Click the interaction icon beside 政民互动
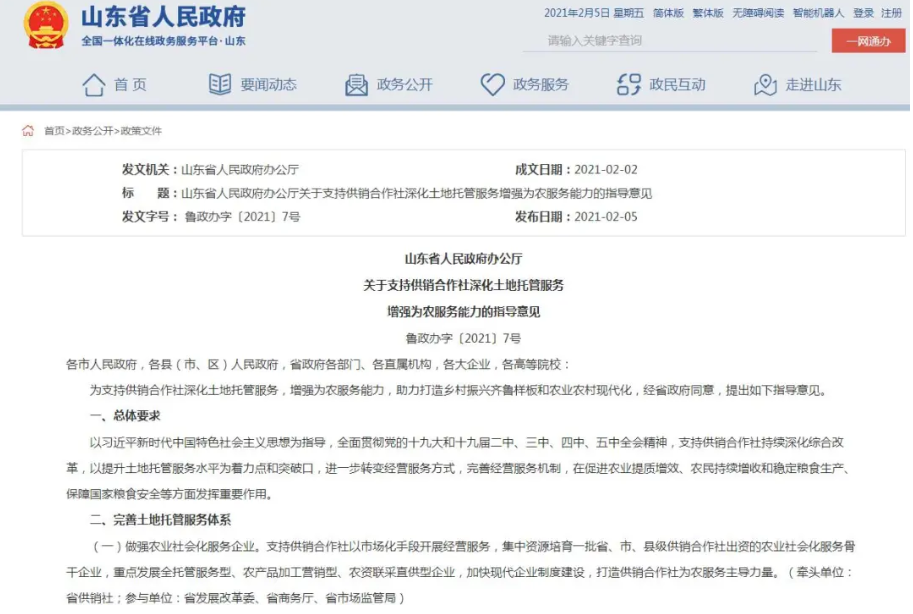 pyautogui.click(x=628, y=84)
